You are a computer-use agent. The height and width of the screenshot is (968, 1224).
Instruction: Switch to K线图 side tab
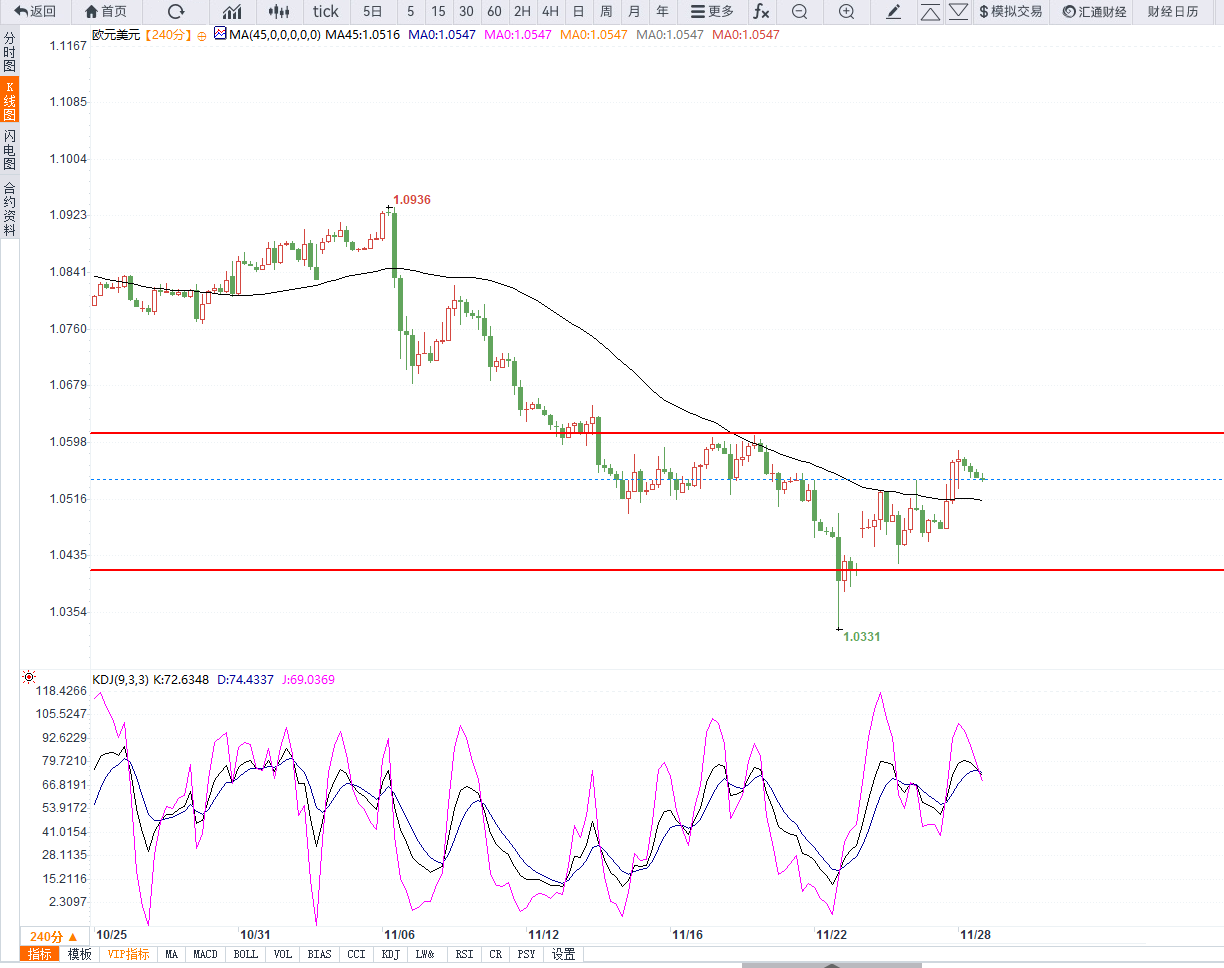click(x=9, y=101)
